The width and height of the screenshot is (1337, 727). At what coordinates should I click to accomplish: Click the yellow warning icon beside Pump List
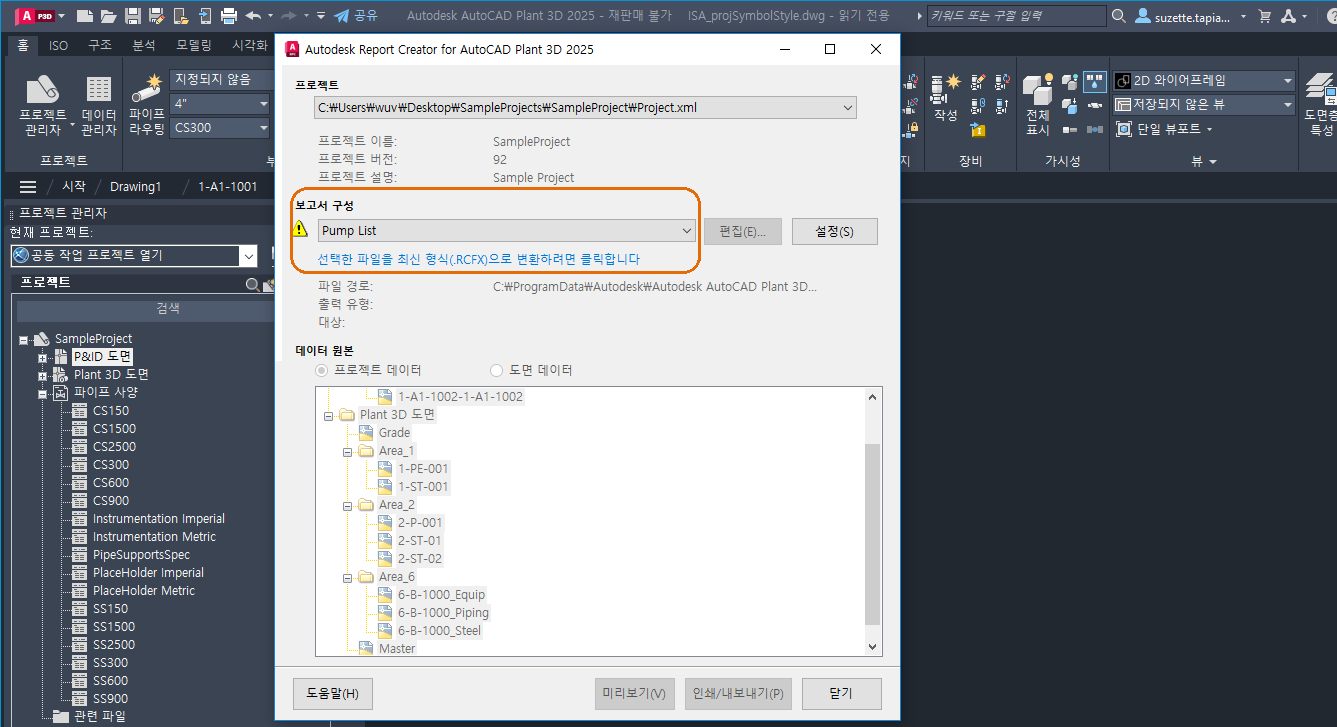(300, 230)
